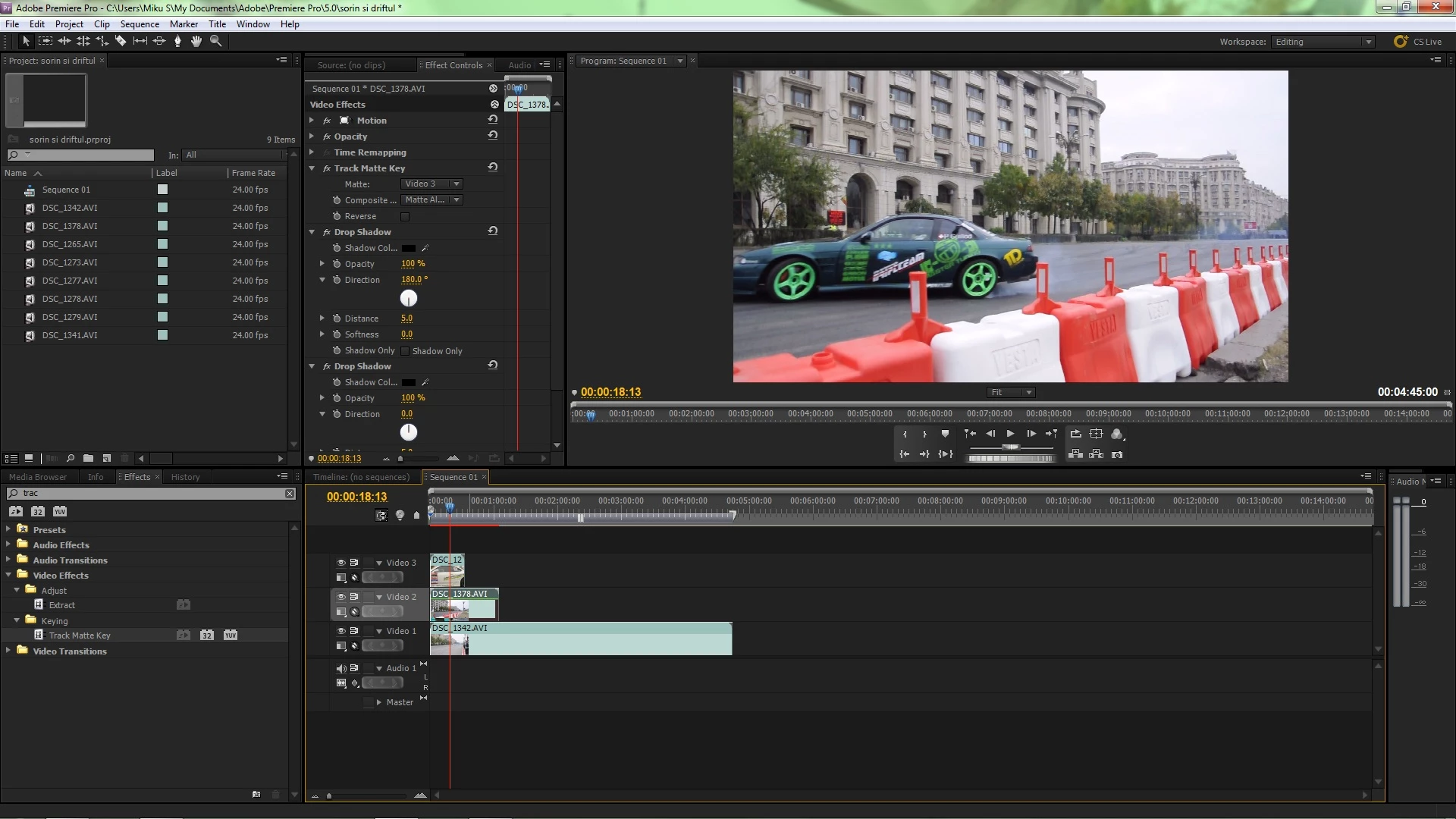Screen dimensions: 1456x819
Task: Reset the Track Matte Key effect
Action: coord(493,168)
